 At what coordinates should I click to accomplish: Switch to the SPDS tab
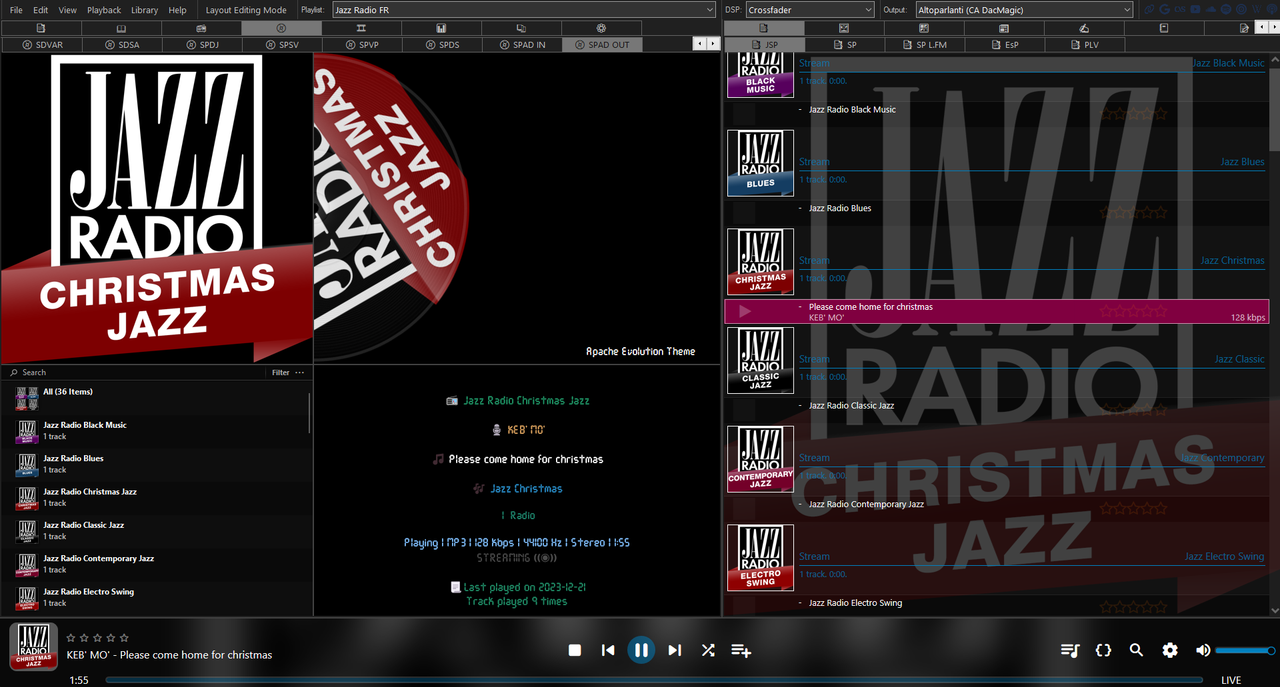coord(442,45)
